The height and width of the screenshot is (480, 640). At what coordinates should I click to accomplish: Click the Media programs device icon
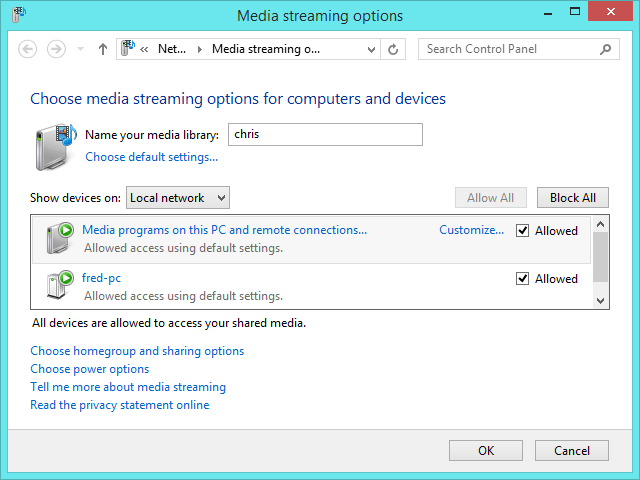tap(60, 238)
